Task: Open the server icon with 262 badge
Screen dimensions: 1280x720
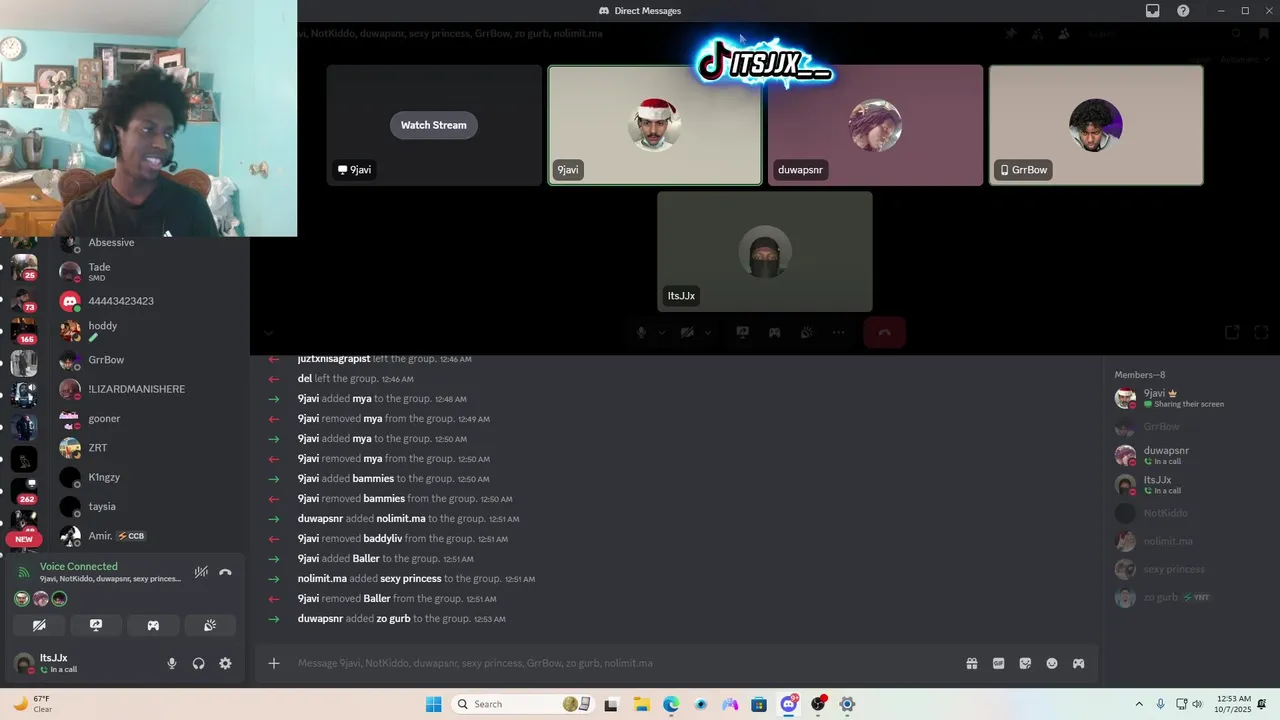Action: coord(23,490)
